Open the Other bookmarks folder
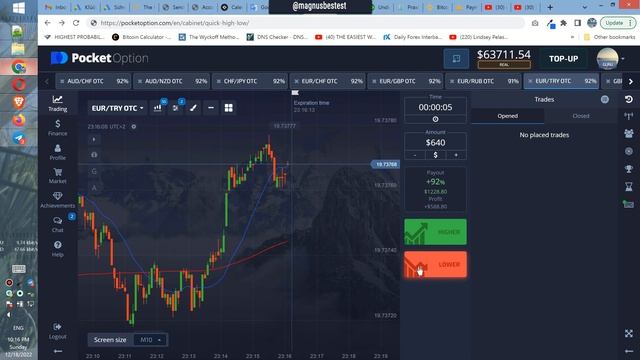This screenshot has height=360, width=640. coord(609,37)
